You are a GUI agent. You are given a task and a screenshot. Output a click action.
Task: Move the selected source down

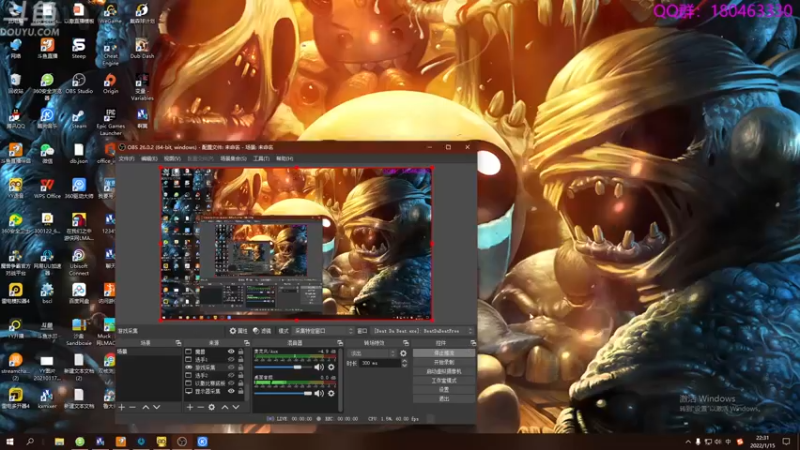[x=236, y=407]
